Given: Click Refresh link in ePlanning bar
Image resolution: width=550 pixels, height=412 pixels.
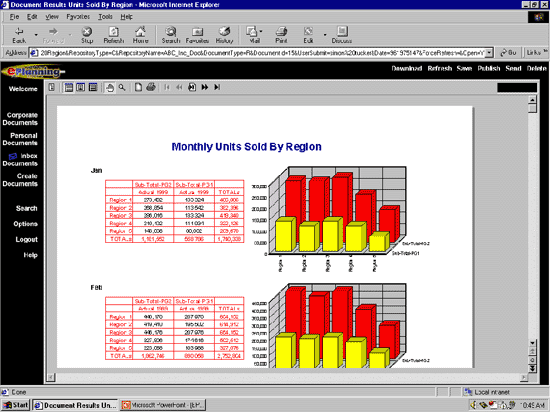Looking at the screenshot, I should (x=440, y=68).
